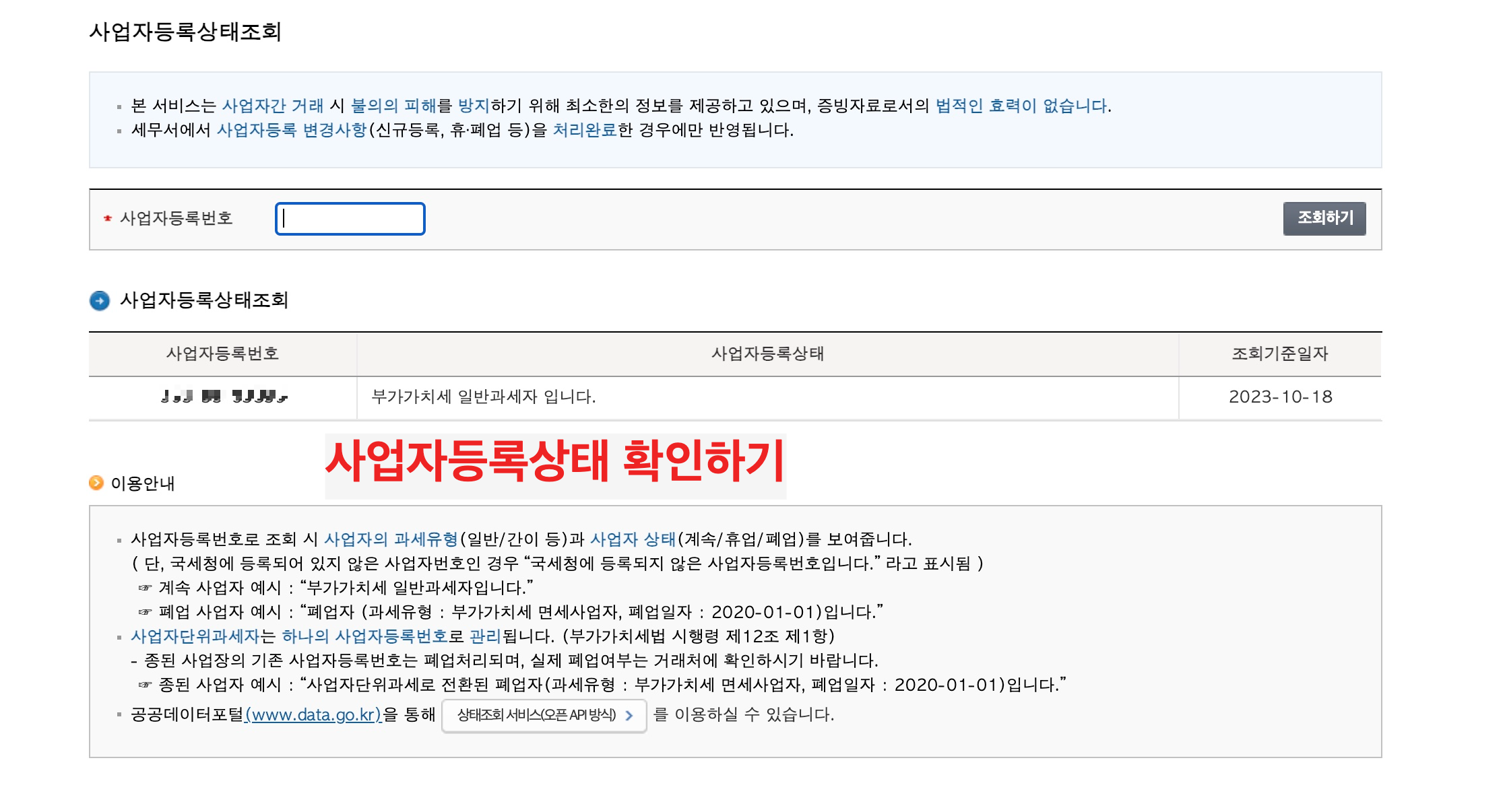Click pointing-hand icon before 폐업 사업자 예시
Screen dimensions: 1505x812
tap(145, 612)
